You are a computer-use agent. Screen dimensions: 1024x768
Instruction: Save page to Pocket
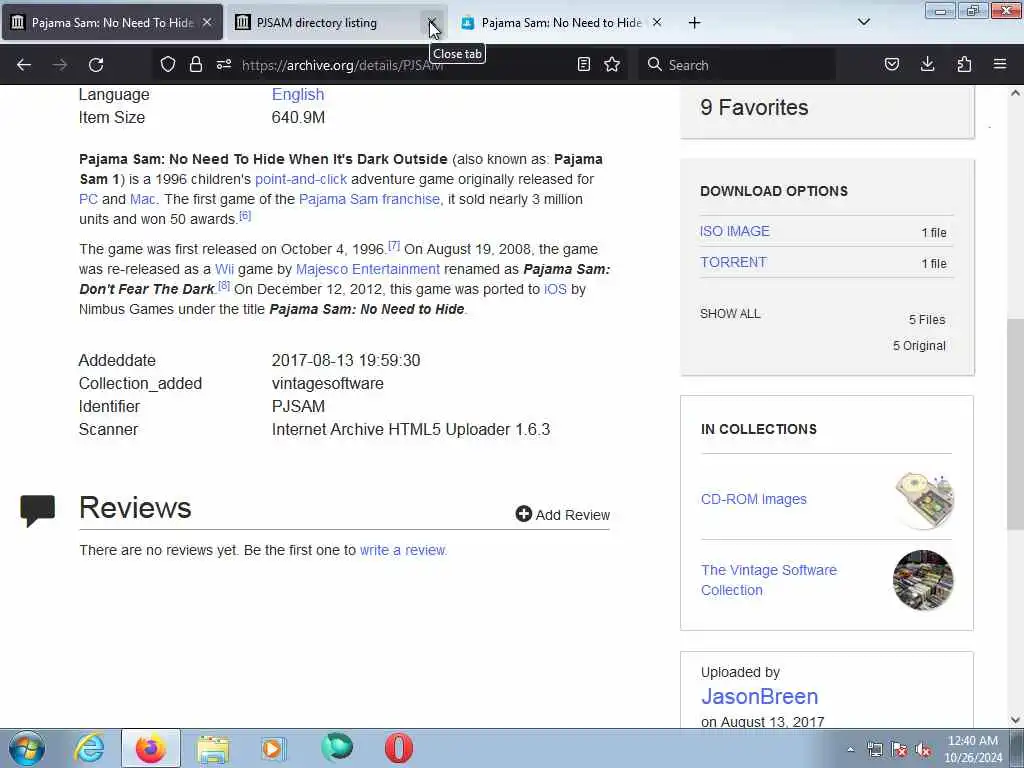(x=891, y=64)
